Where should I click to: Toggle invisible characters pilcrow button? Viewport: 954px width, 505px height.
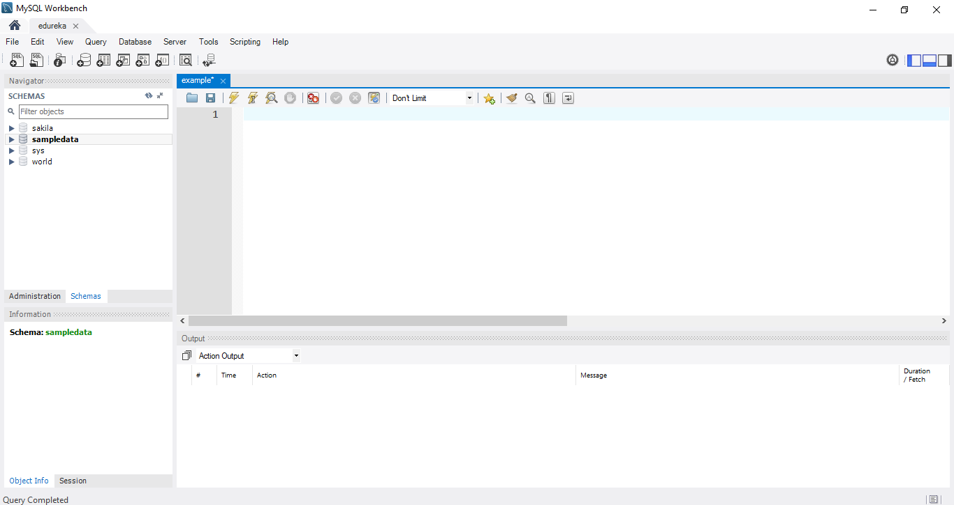click(x=549, y=98)
